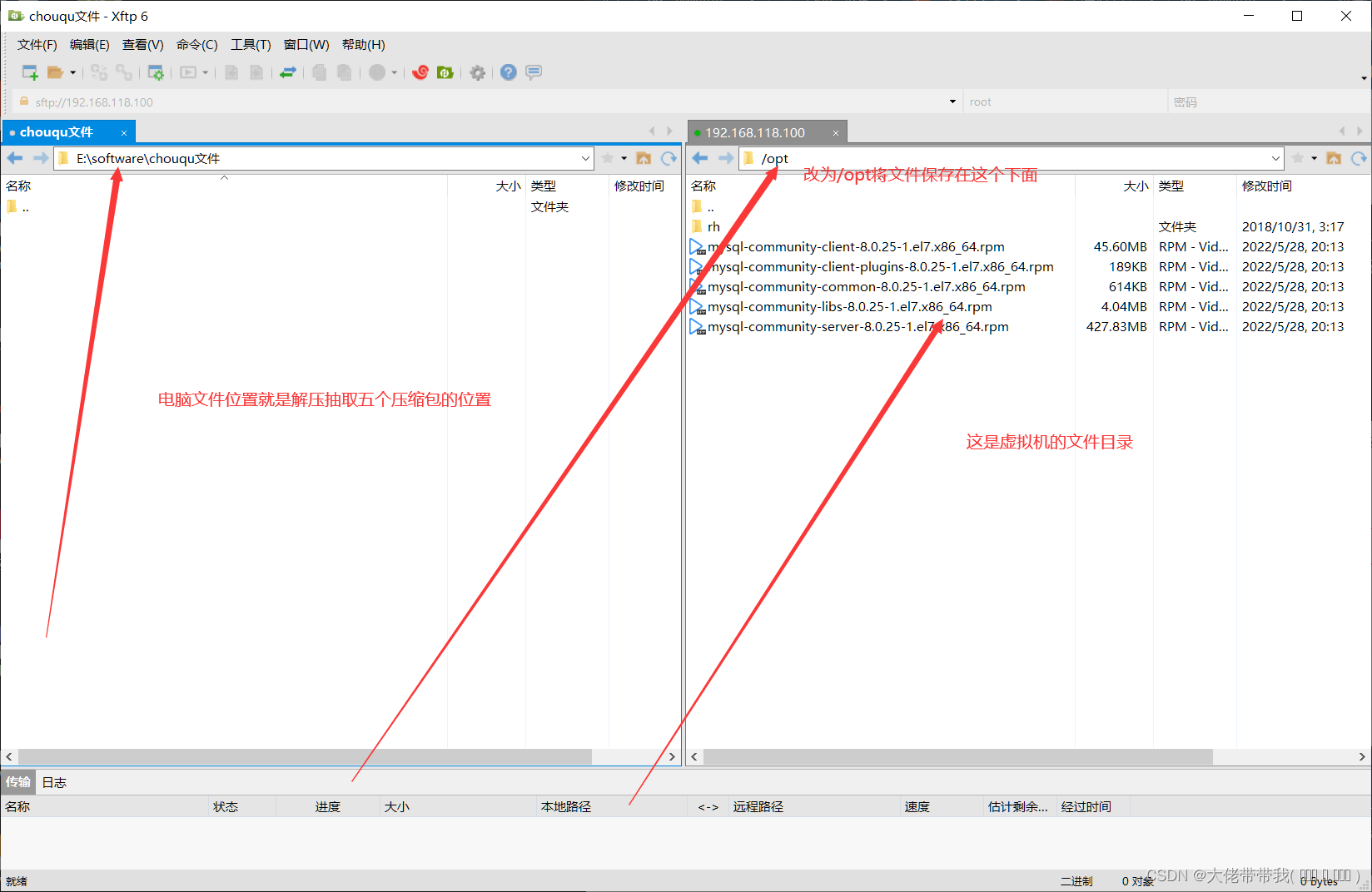Click local pane parent directory '..' entry
Image resolution: width=1372 pixels, height=892 pixels.
pyautogui.click(x=18, y=207)
